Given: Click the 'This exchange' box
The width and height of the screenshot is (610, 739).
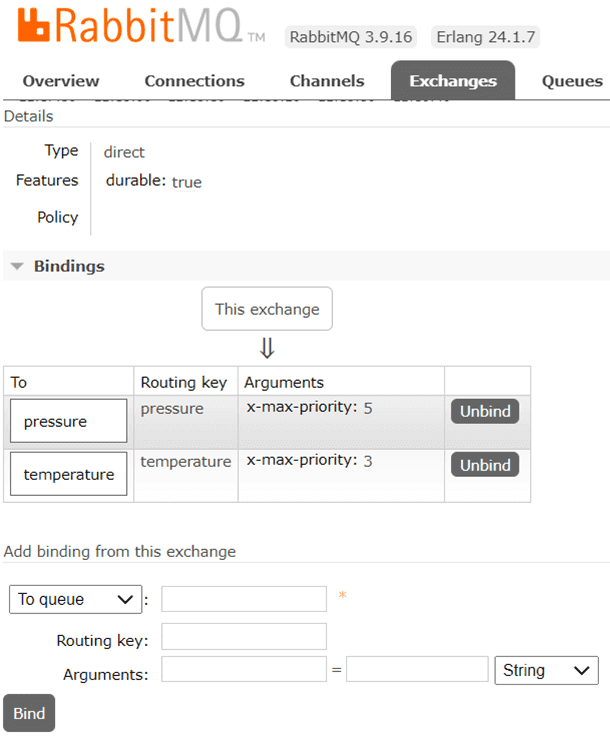Looking at the screenshot, I should pyautogui.click(x=267, y=309).
